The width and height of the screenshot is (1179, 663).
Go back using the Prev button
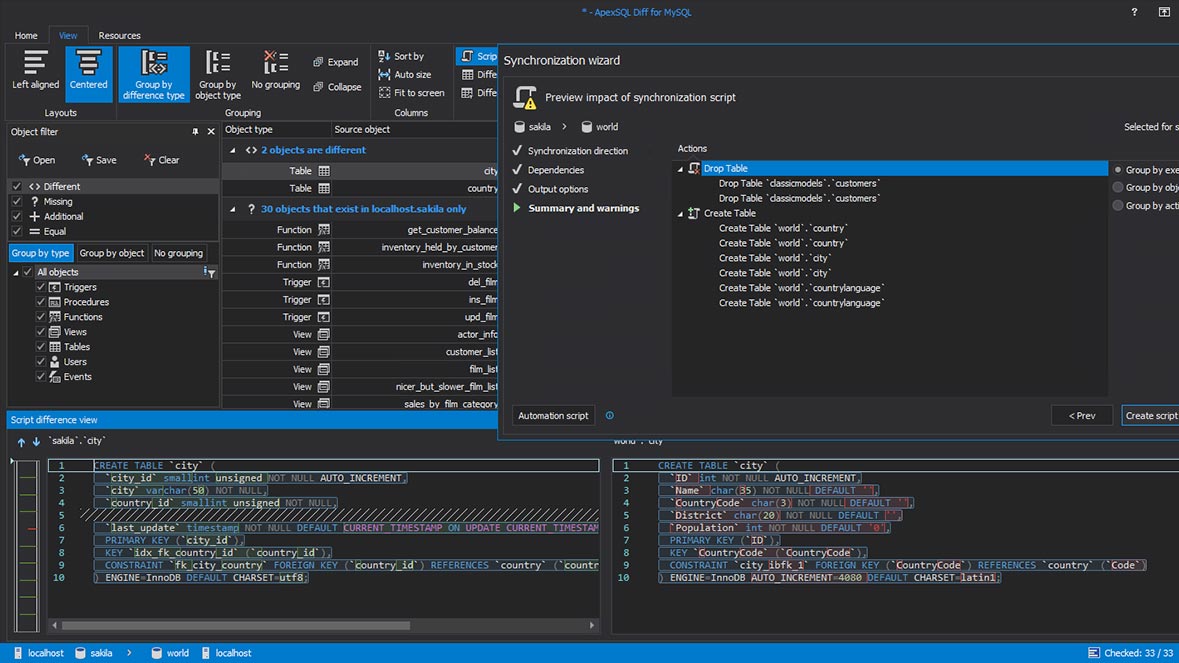coord(1082,414)
